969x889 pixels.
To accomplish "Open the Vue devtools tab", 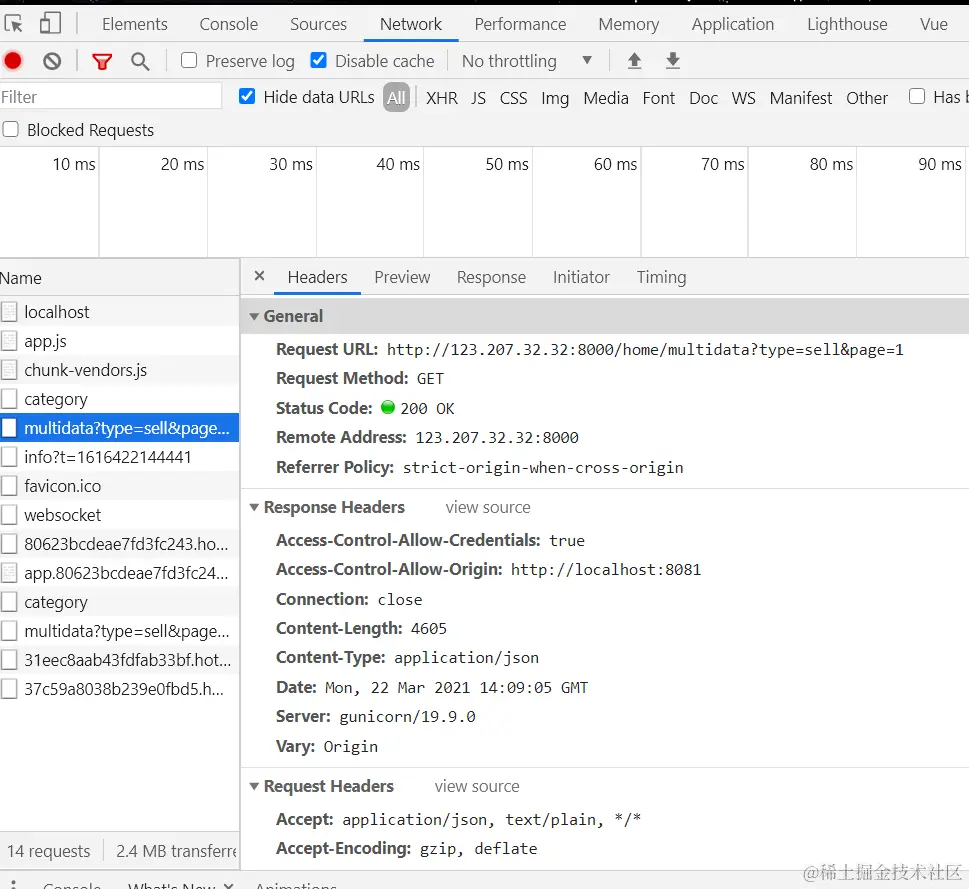I will [934, 24].
